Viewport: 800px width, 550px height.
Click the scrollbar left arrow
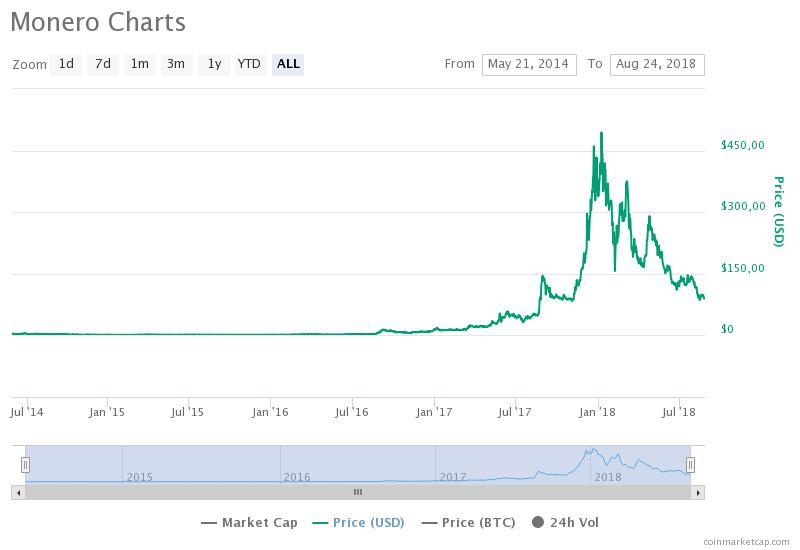pos(18,492)
